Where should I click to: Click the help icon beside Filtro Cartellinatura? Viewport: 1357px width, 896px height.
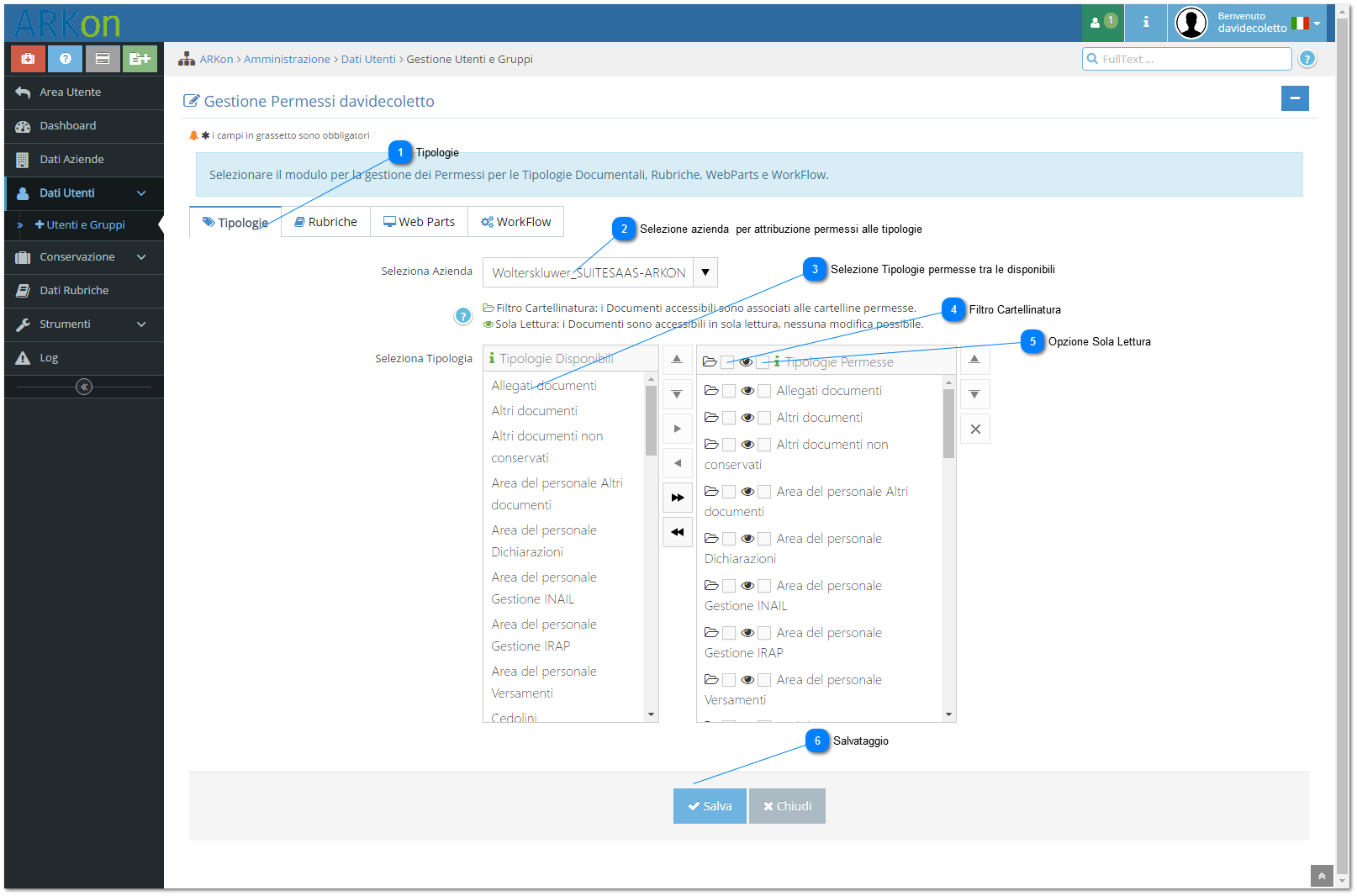pos(463,316)
